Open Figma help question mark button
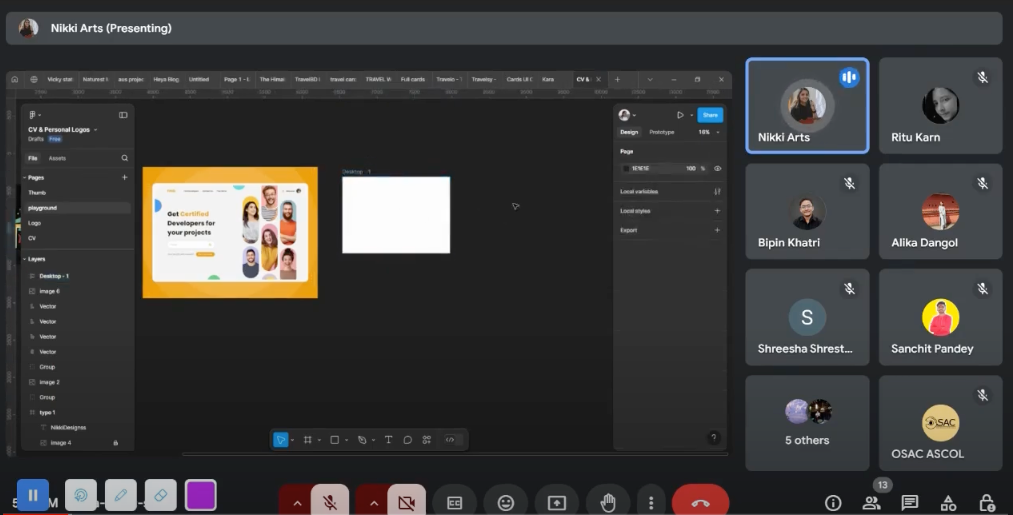The height and width of the screenshot is (515, 1013). point(713,437)
